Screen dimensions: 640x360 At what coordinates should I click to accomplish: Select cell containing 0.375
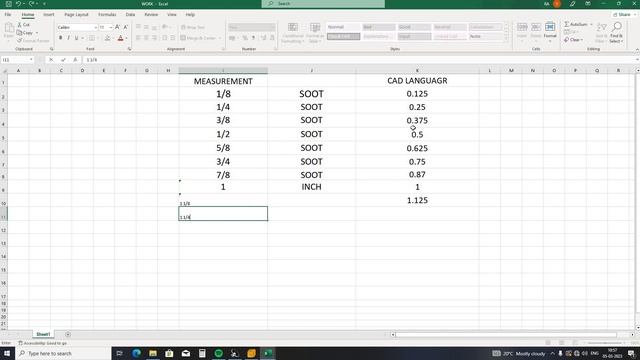tap(417, 120)
